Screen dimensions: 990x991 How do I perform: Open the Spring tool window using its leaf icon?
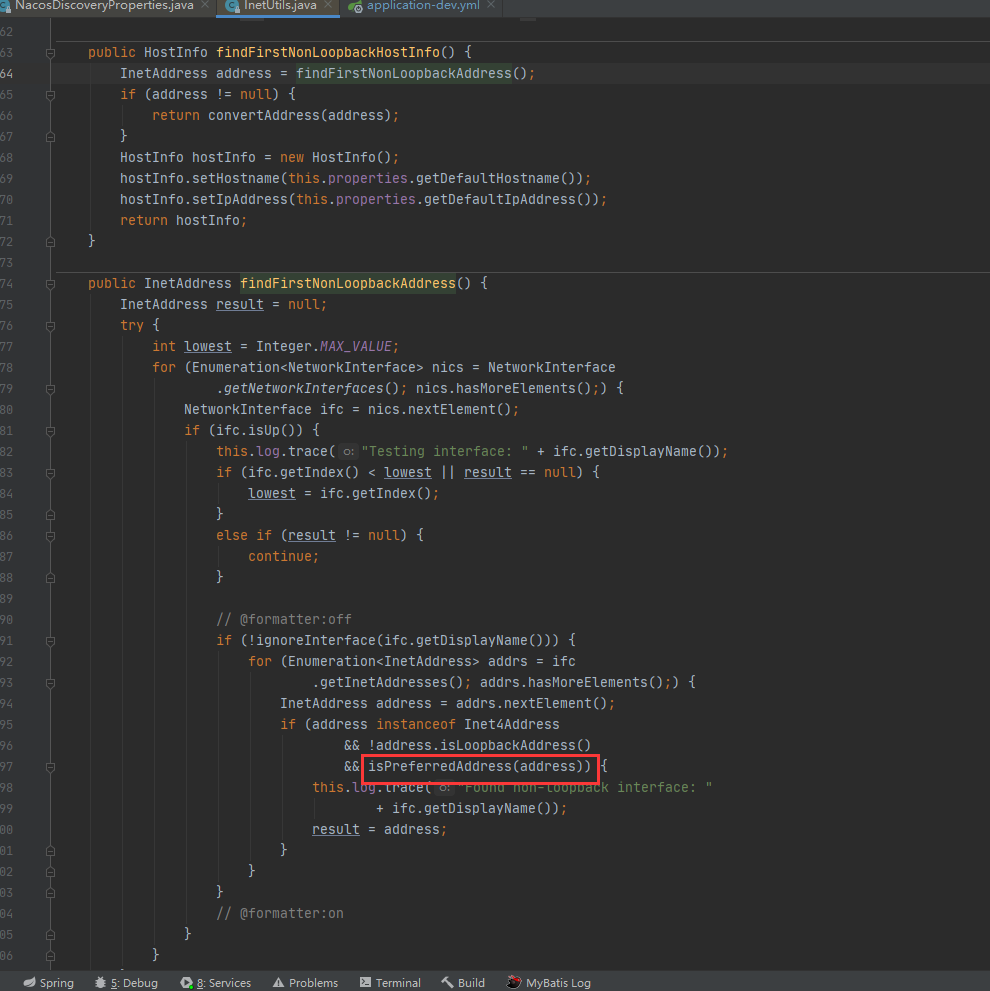tap(27, 982)
